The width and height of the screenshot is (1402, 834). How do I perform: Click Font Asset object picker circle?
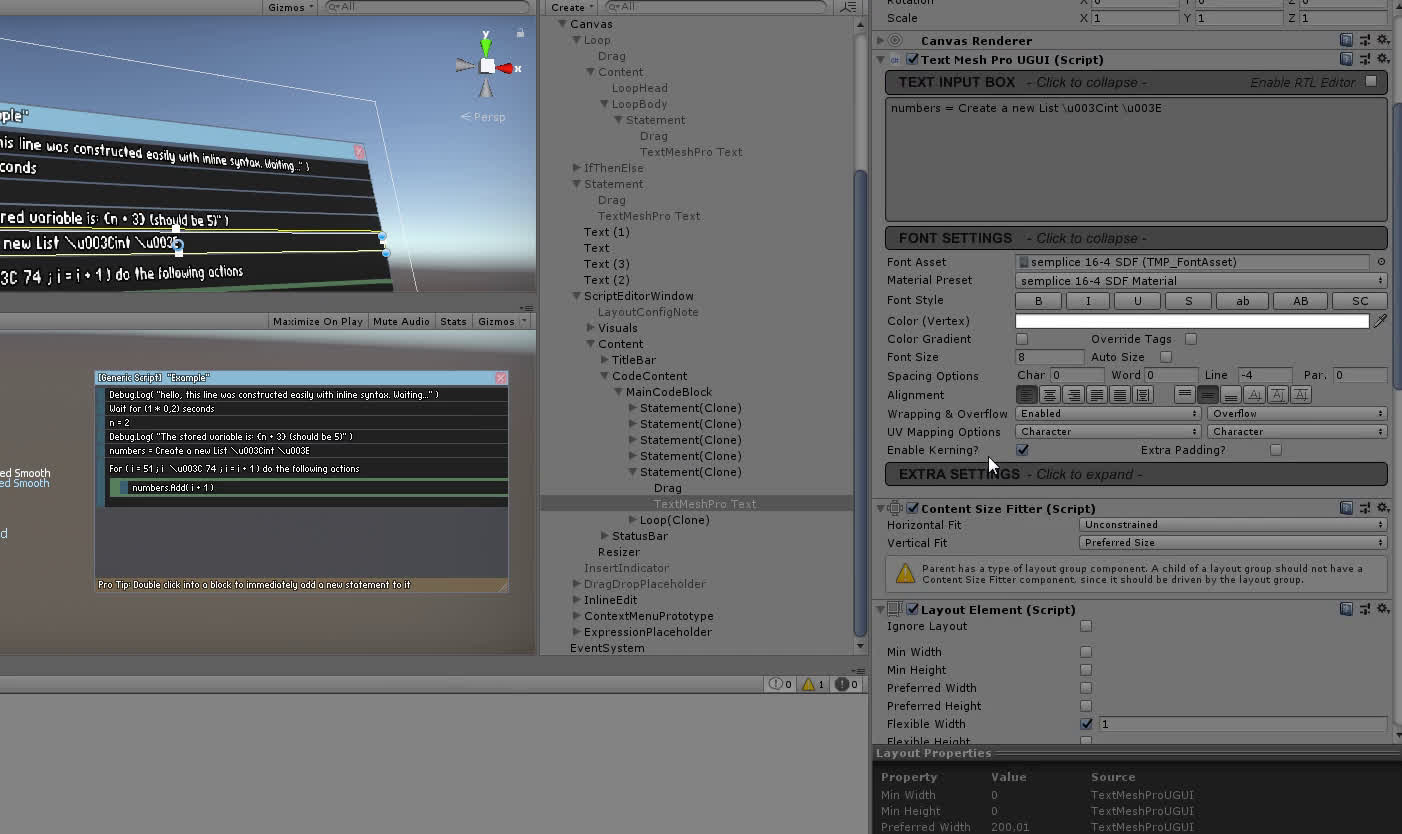click(x=1381, y=262)
